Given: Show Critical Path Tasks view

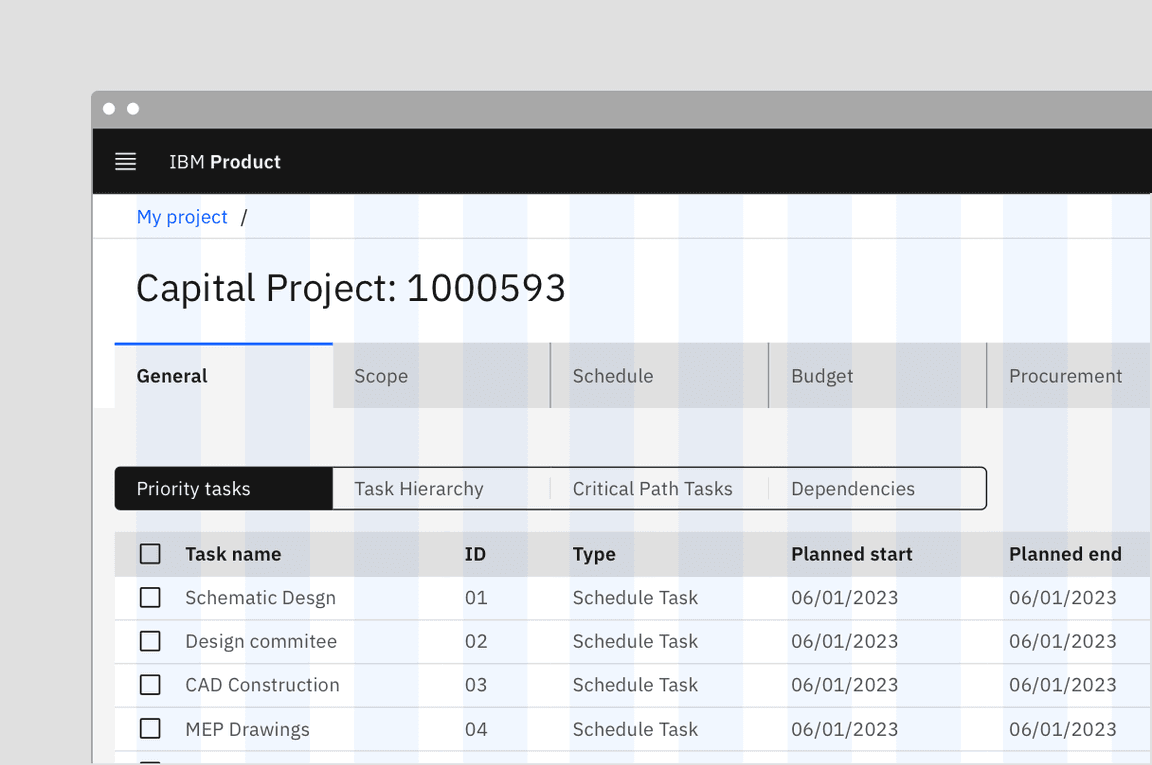Looking at the screenshot, I should tap(652, 489).
